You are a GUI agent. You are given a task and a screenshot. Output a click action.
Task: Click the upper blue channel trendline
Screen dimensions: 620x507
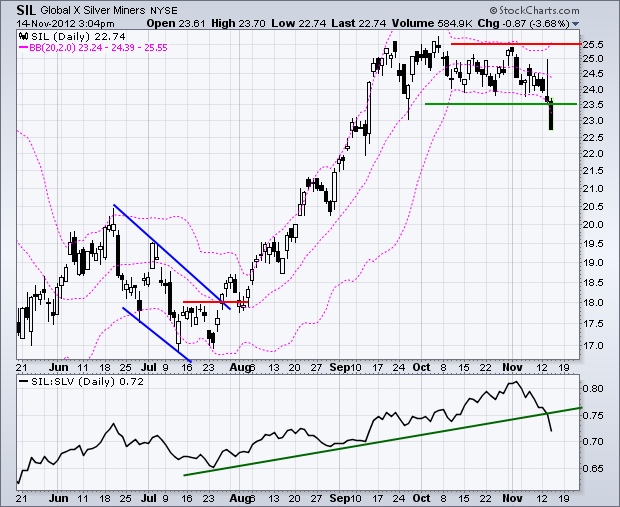[172, 257]
